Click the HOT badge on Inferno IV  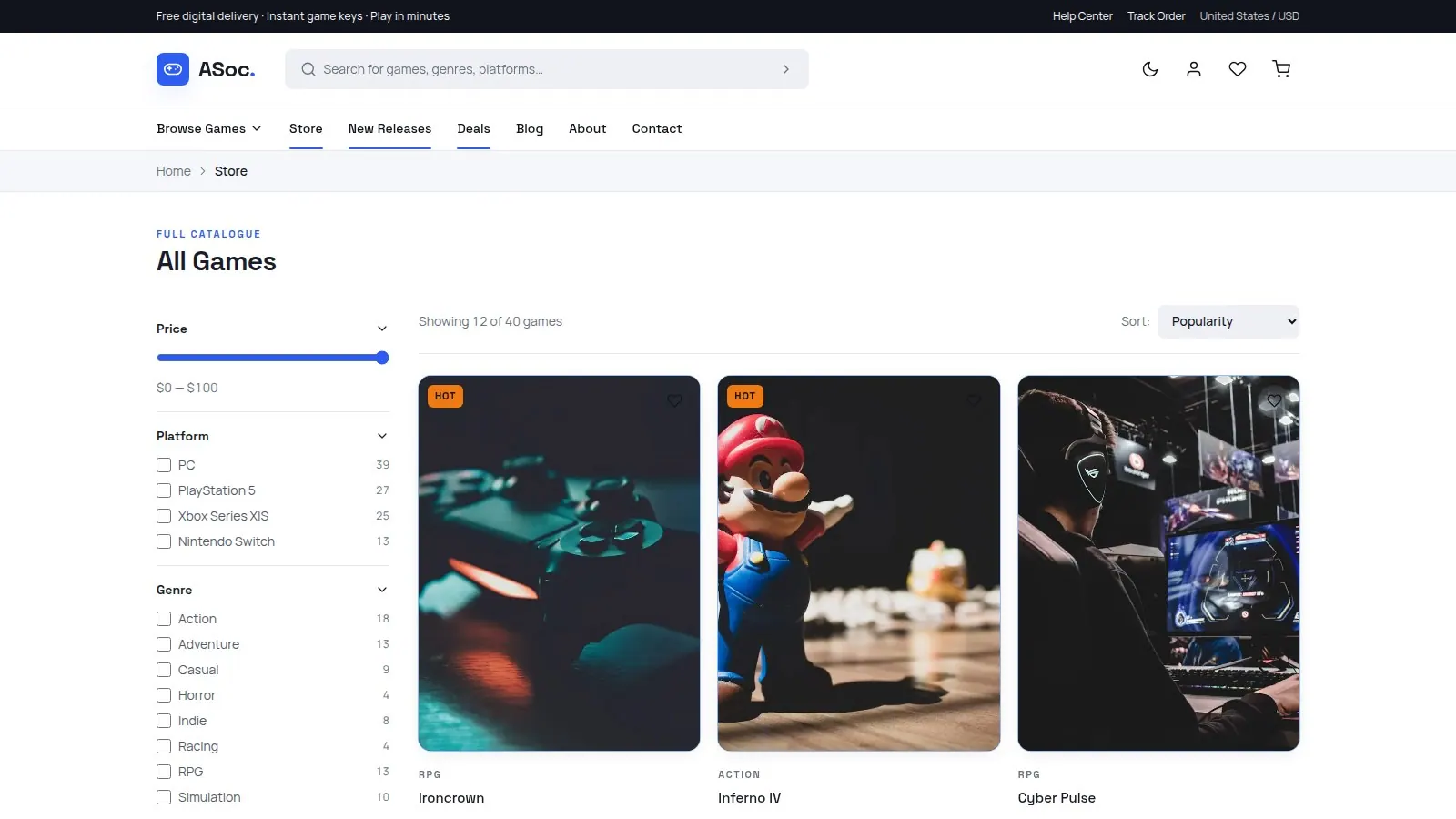pyautogui.click(x=744, y=396)
